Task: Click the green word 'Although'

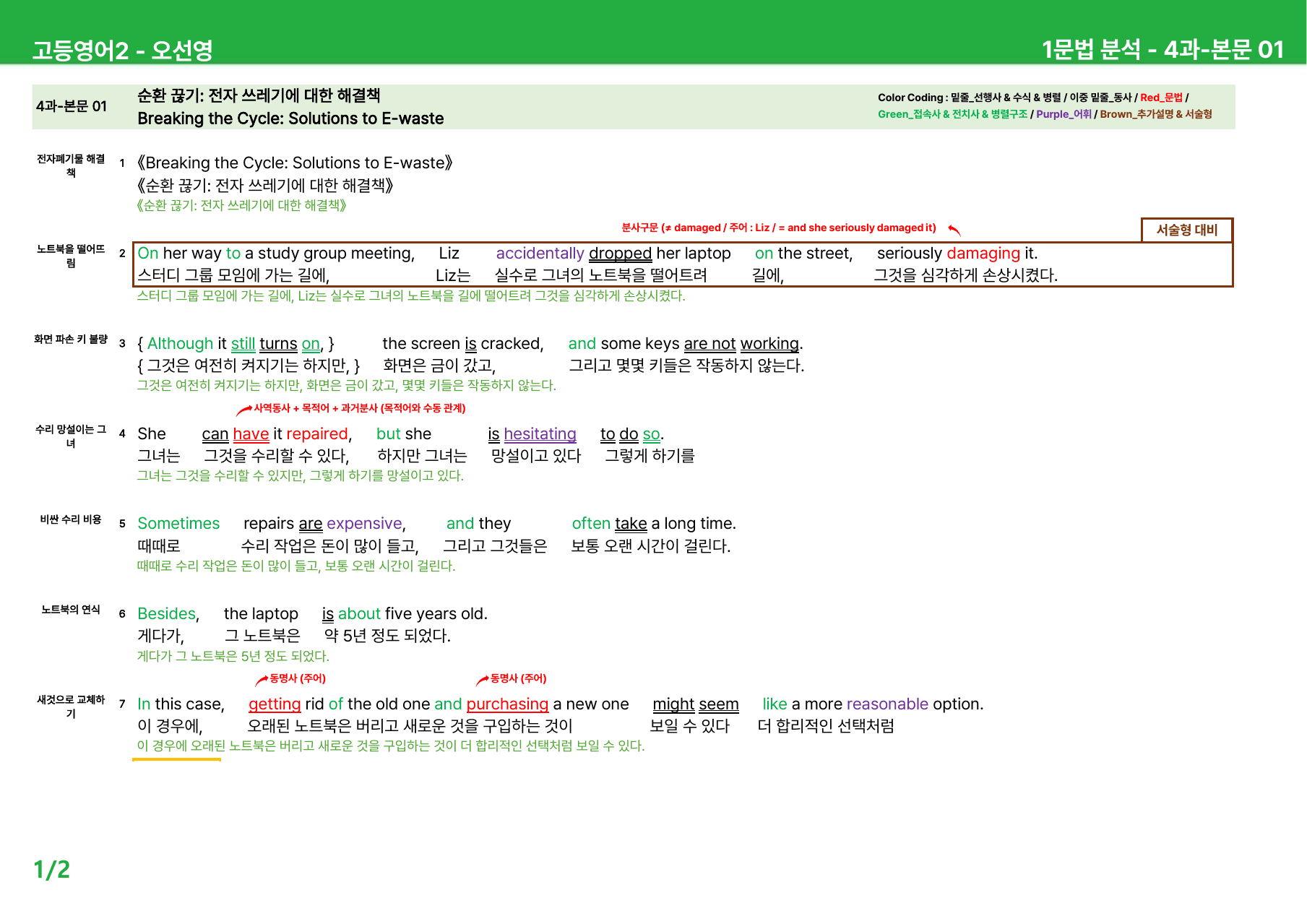Action: click(180, 344)
